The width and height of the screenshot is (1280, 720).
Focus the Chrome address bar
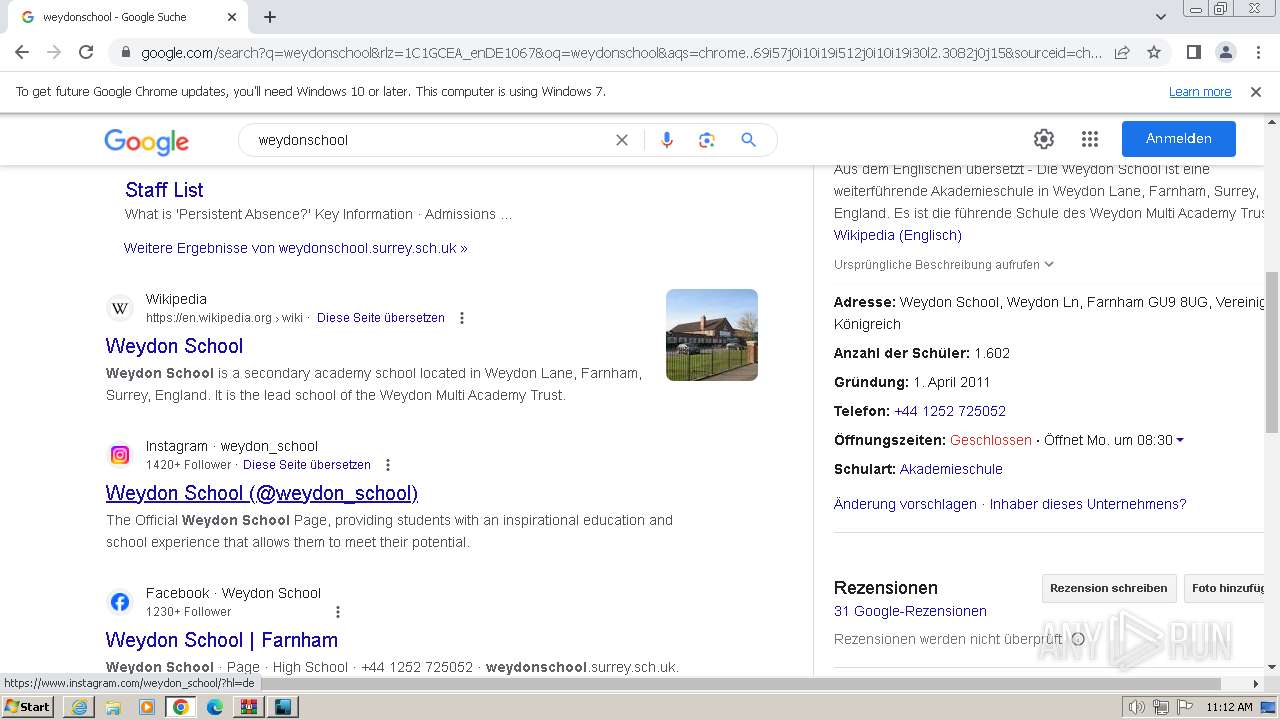point(620,52)
